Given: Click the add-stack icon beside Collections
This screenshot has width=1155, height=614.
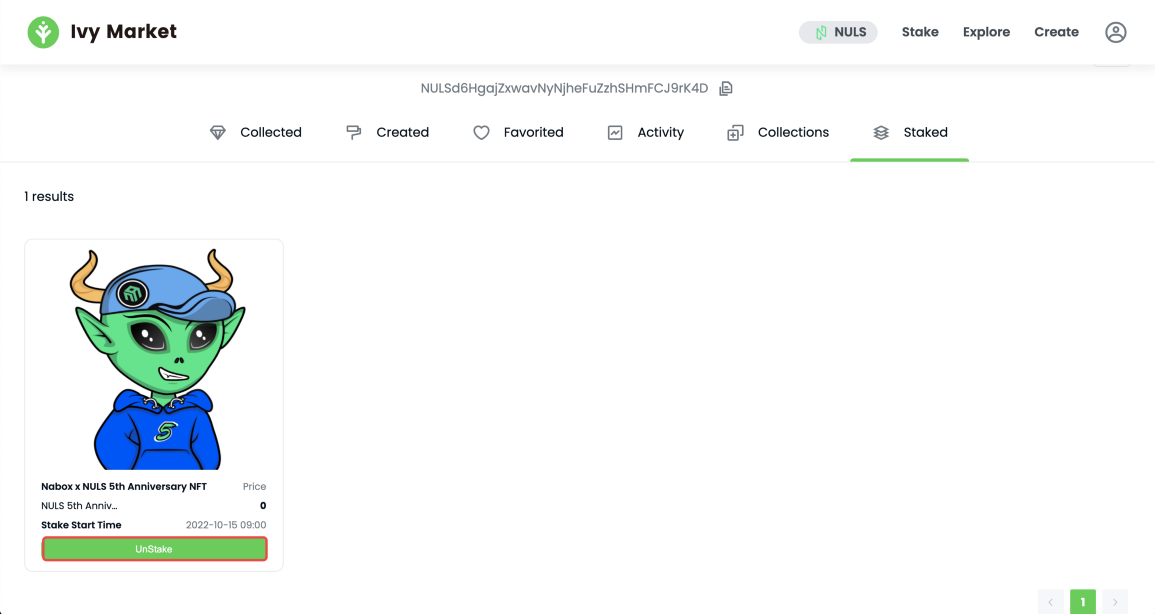Looking at the screenshot, I should pos(735,133).
